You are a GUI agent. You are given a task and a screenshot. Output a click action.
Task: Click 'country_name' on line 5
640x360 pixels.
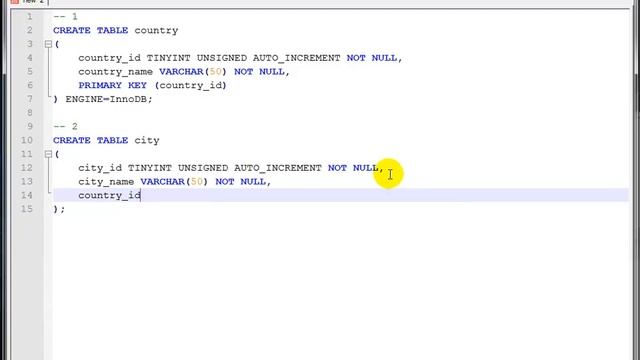pyautogui.click(x=116, y=72)
